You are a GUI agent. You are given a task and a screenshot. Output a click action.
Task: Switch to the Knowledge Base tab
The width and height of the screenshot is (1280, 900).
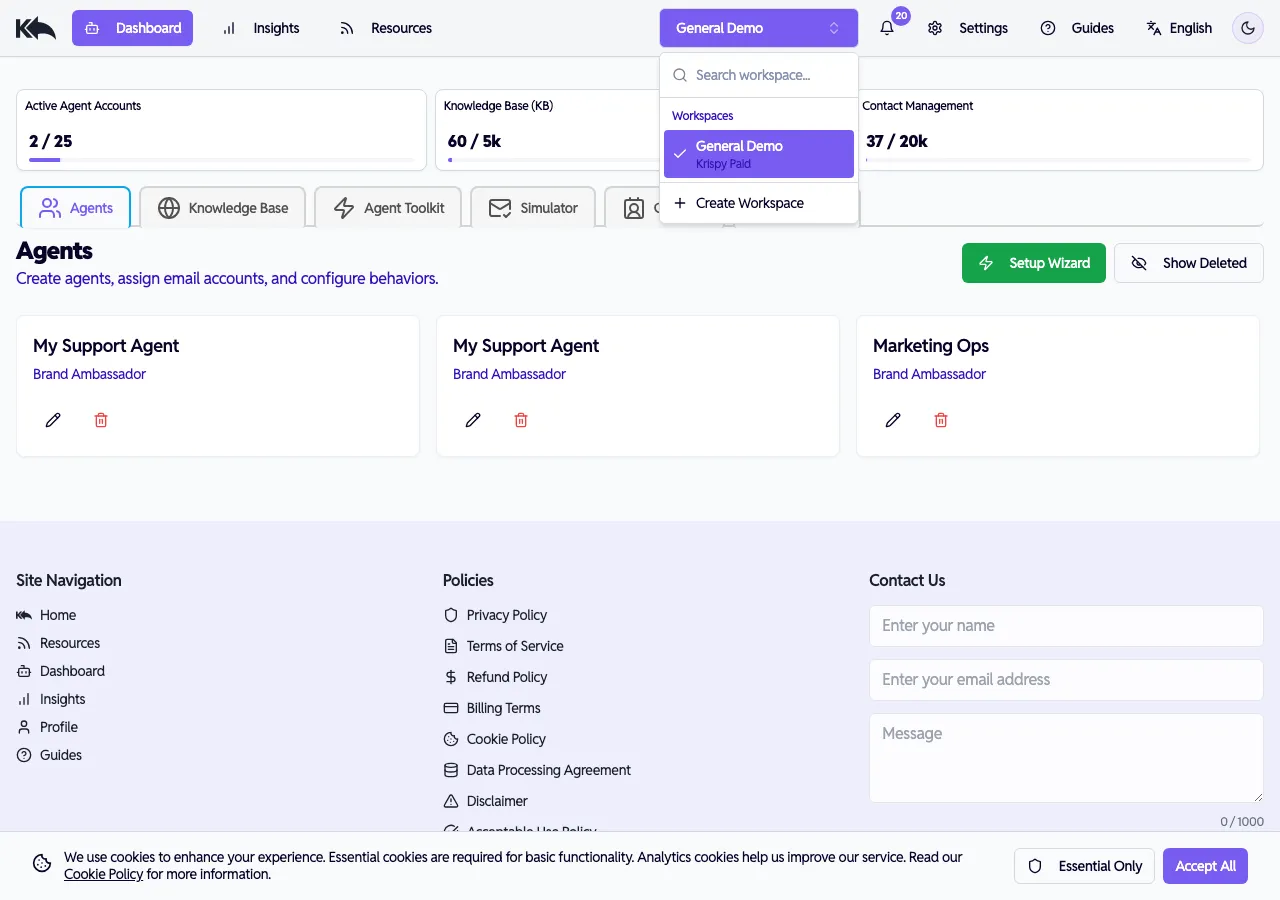[224, 208]
